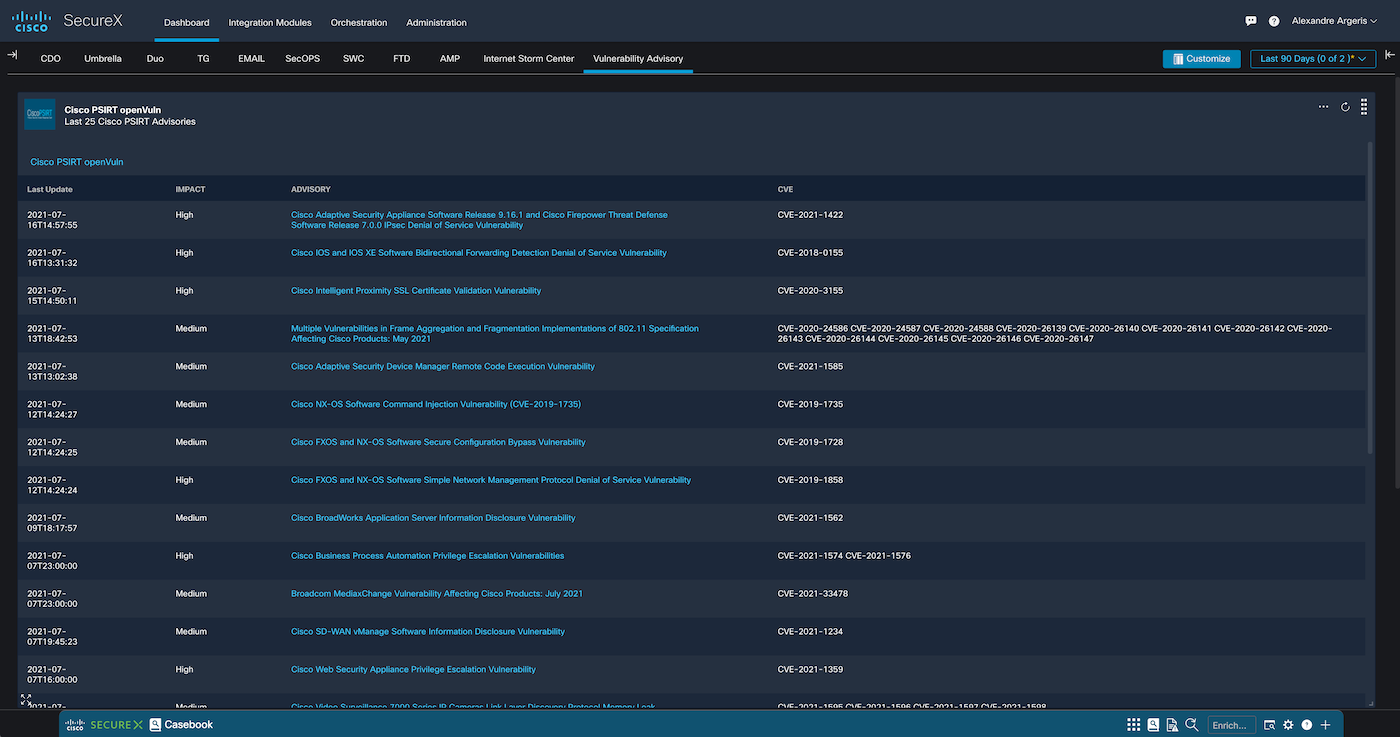
Task: Click the Cisco PSIRT tile logo thumbnail
Action: tap(40, 114)
